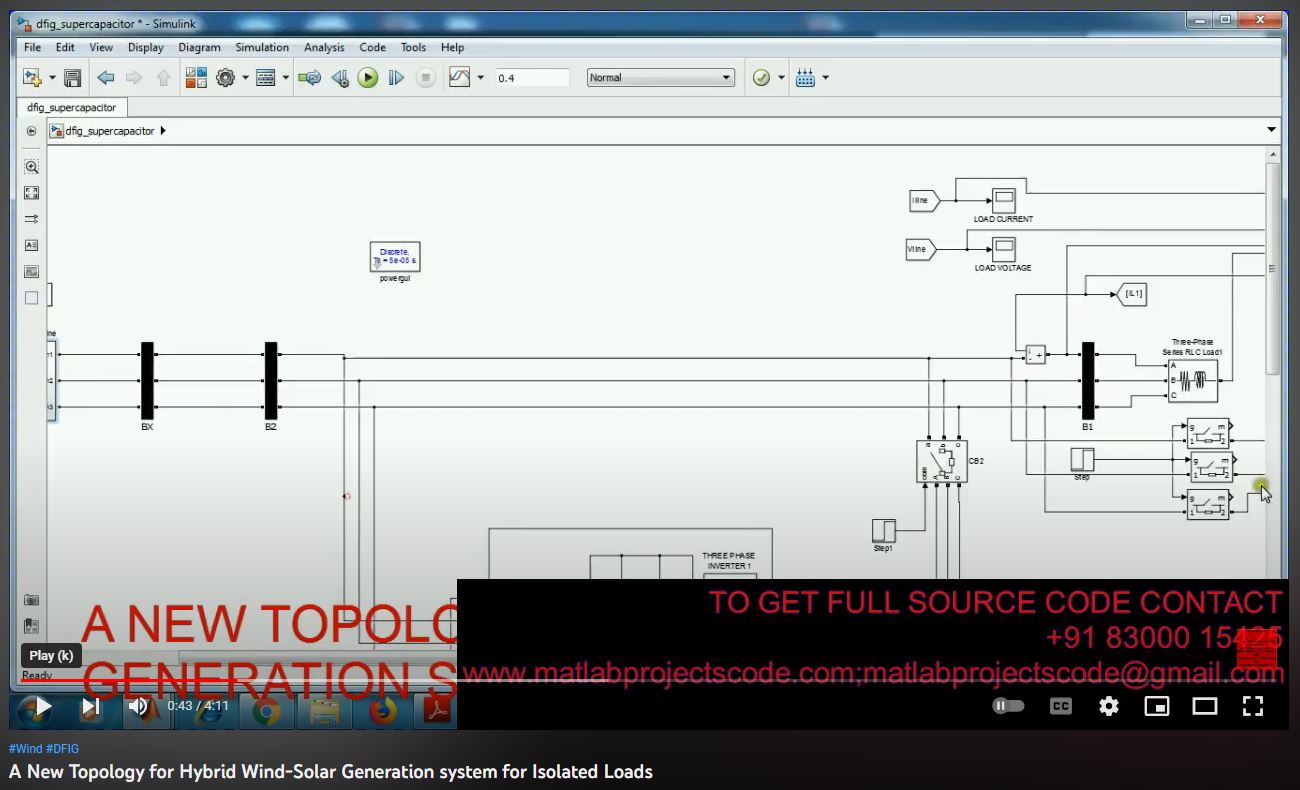Go up to the parent system arrow
This screenshot has width=1300, height=790.
tap(163, 78)
